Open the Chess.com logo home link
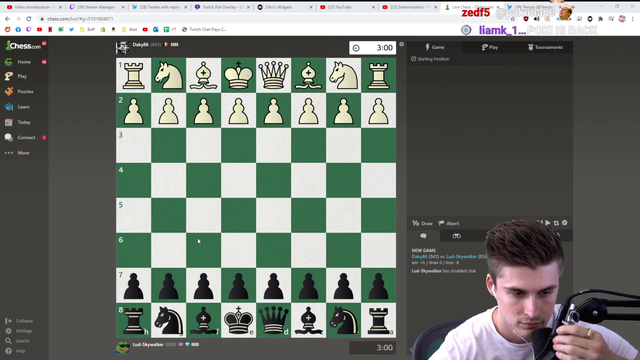The height and width of the screenshot is (360, 640). pyautogui.click(x=23, y=46)
